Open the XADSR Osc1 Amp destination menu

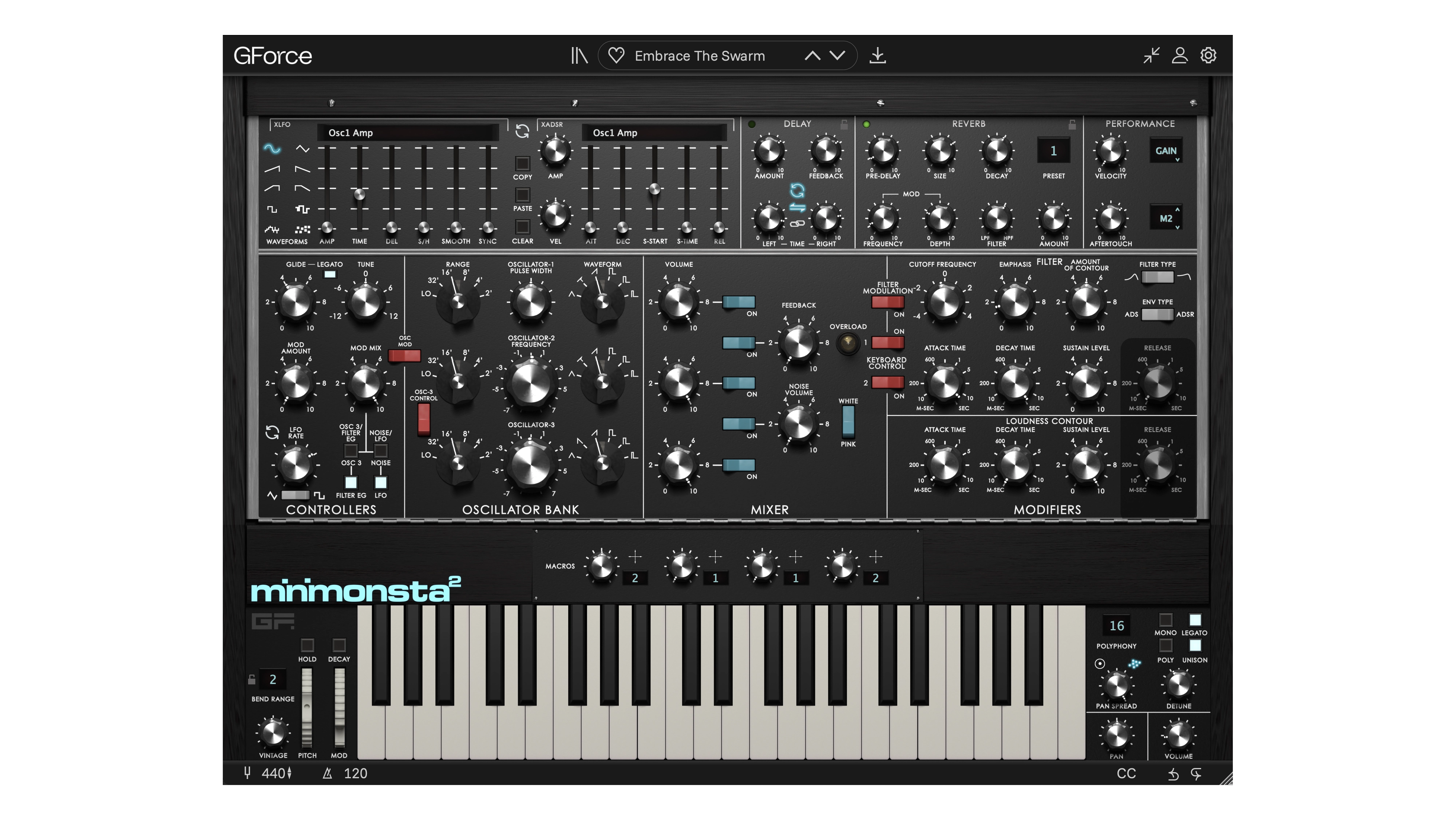pyautogui.click(x=654, y=132)
